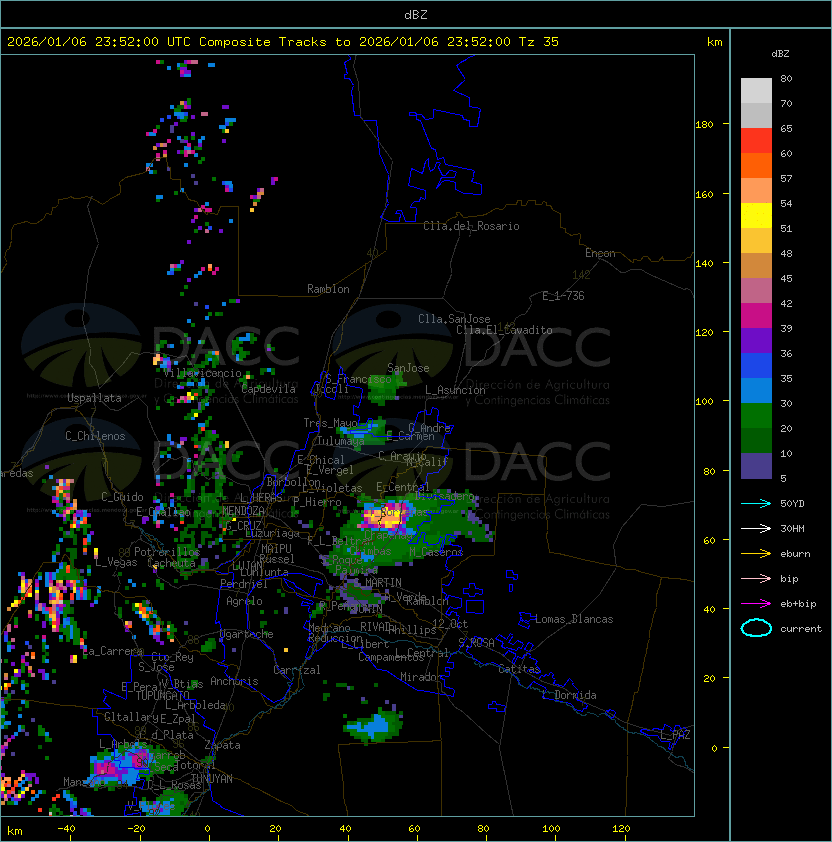Click the 'E_1-736' place label
Screen dimensions: 832x842
click(x=563, y=296)
